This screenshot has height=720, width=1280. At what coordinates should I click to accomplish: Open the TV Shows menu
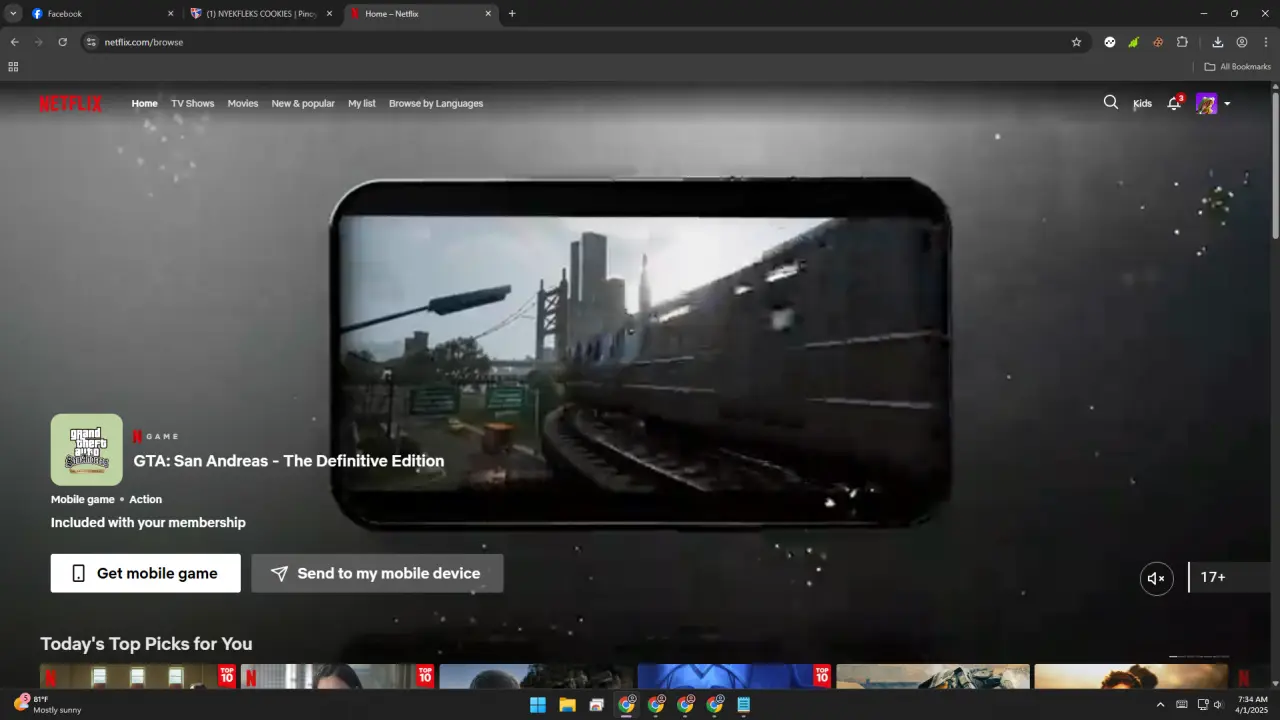(192, 103)
